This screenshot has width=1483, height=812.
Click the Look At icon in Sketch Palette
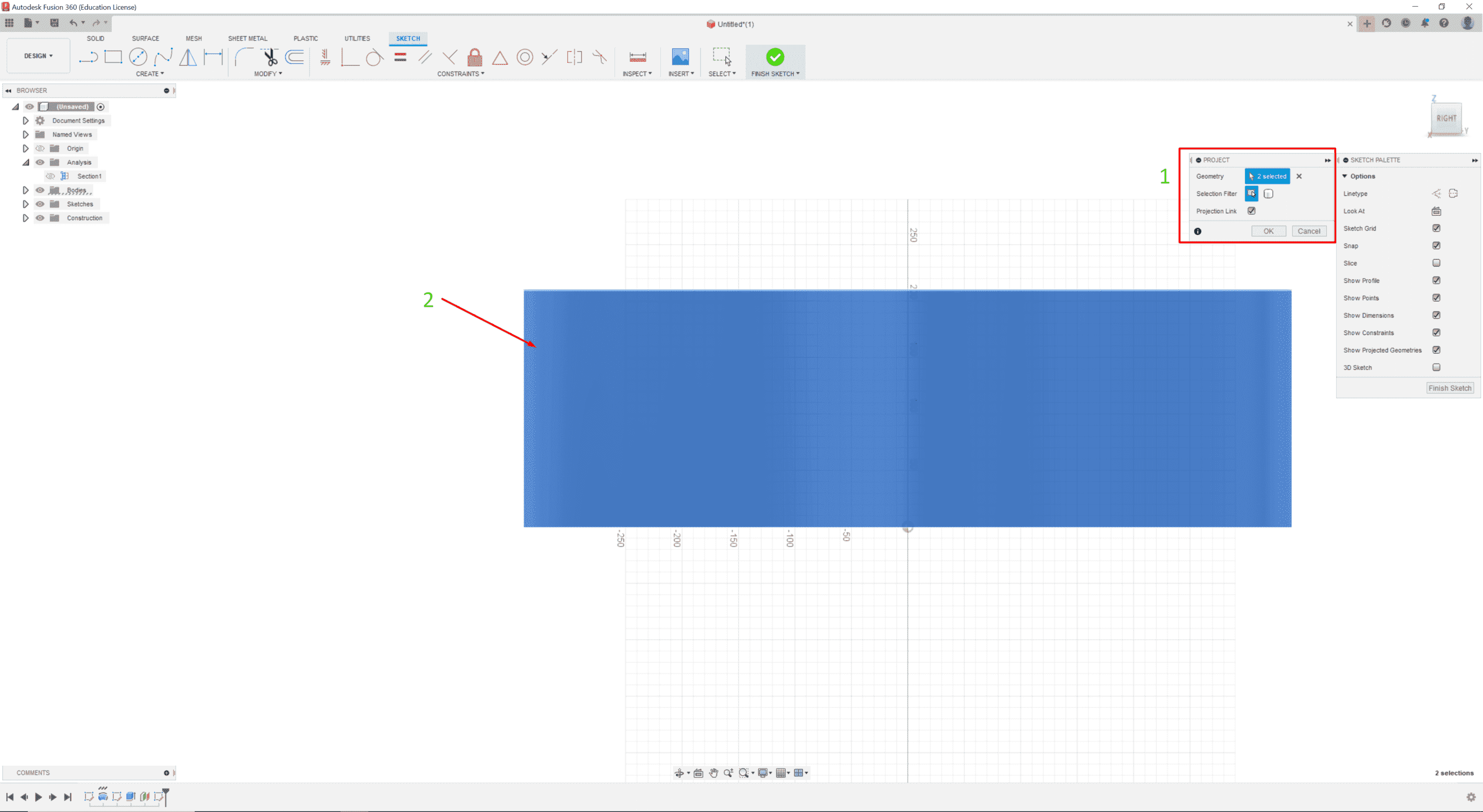[1436, 211]
